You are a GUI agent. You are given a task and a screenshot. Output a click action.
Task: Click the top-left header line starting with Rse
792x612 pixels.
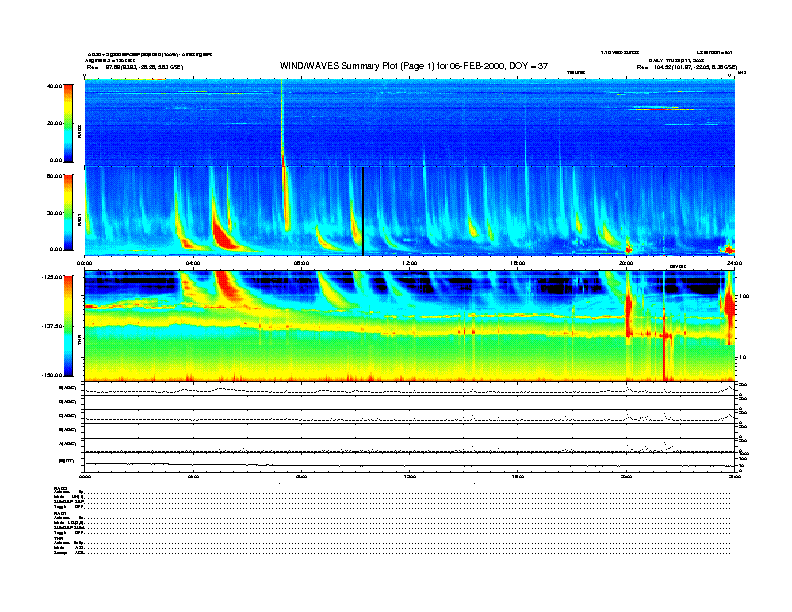[x=134, y=67]
